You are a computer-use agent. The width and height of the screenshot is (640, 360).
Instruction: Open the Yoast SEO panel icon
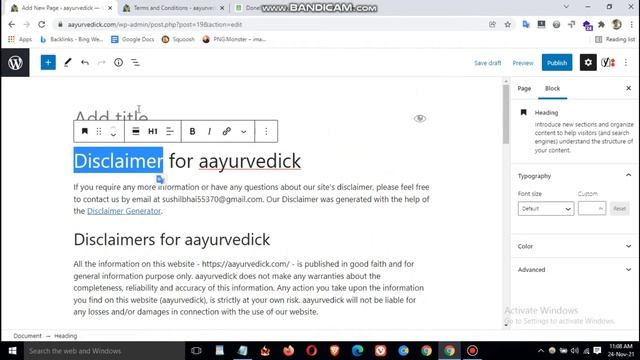pyautogui.click(x=608, y=62)
